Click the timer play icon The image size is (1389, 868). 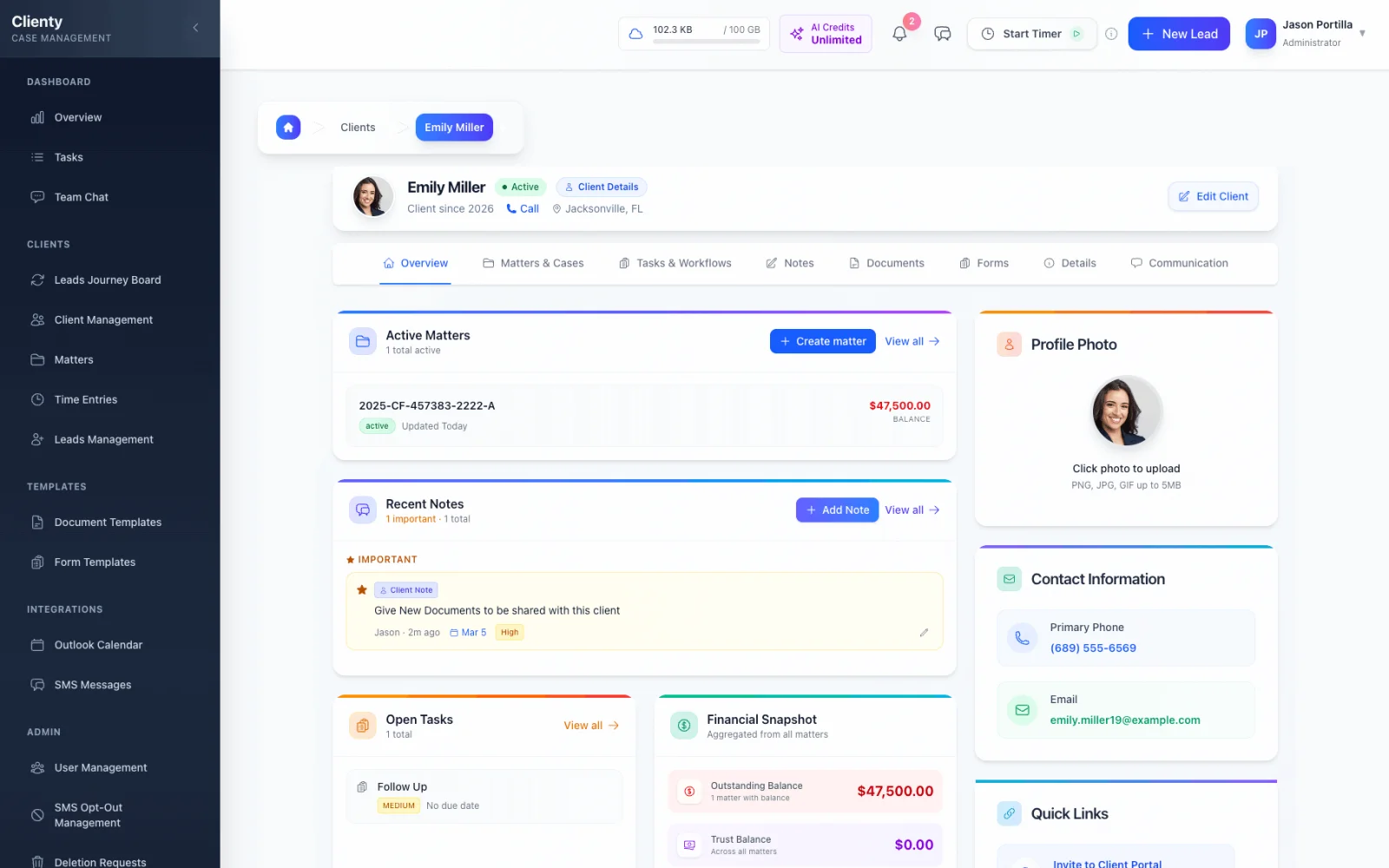[x=1076, y=34]
